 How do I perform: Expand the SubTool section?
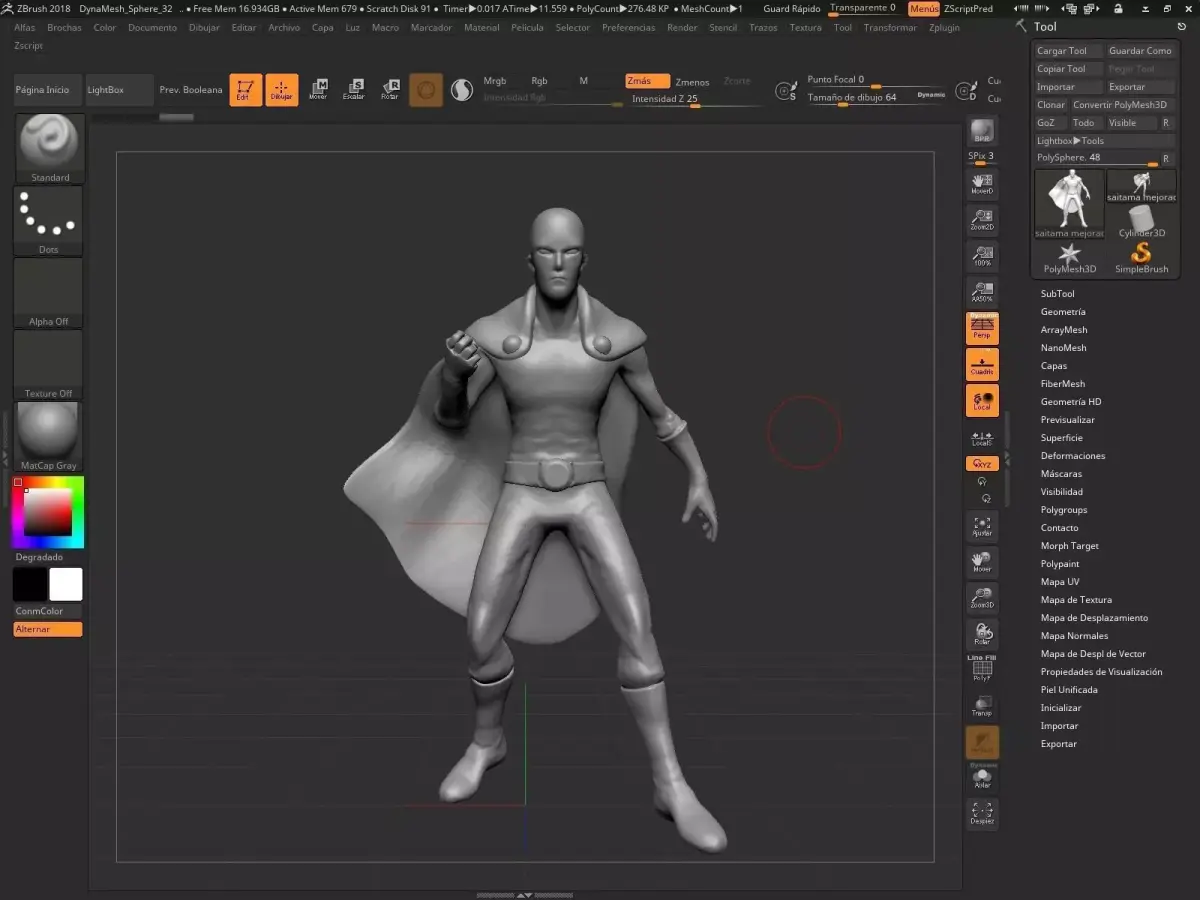1057,294
